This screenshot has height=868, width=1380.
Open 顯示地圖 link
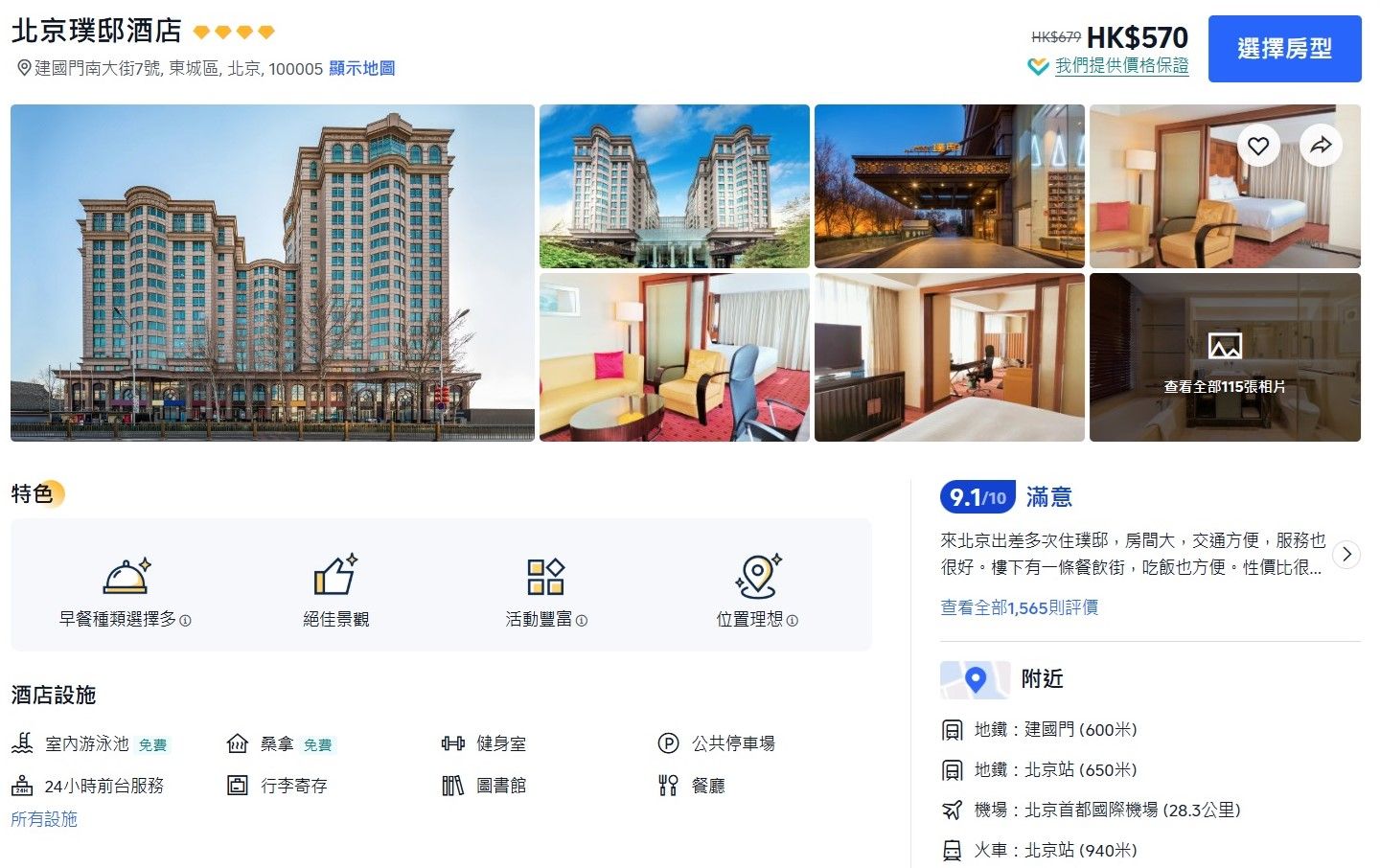click(361, 68)
